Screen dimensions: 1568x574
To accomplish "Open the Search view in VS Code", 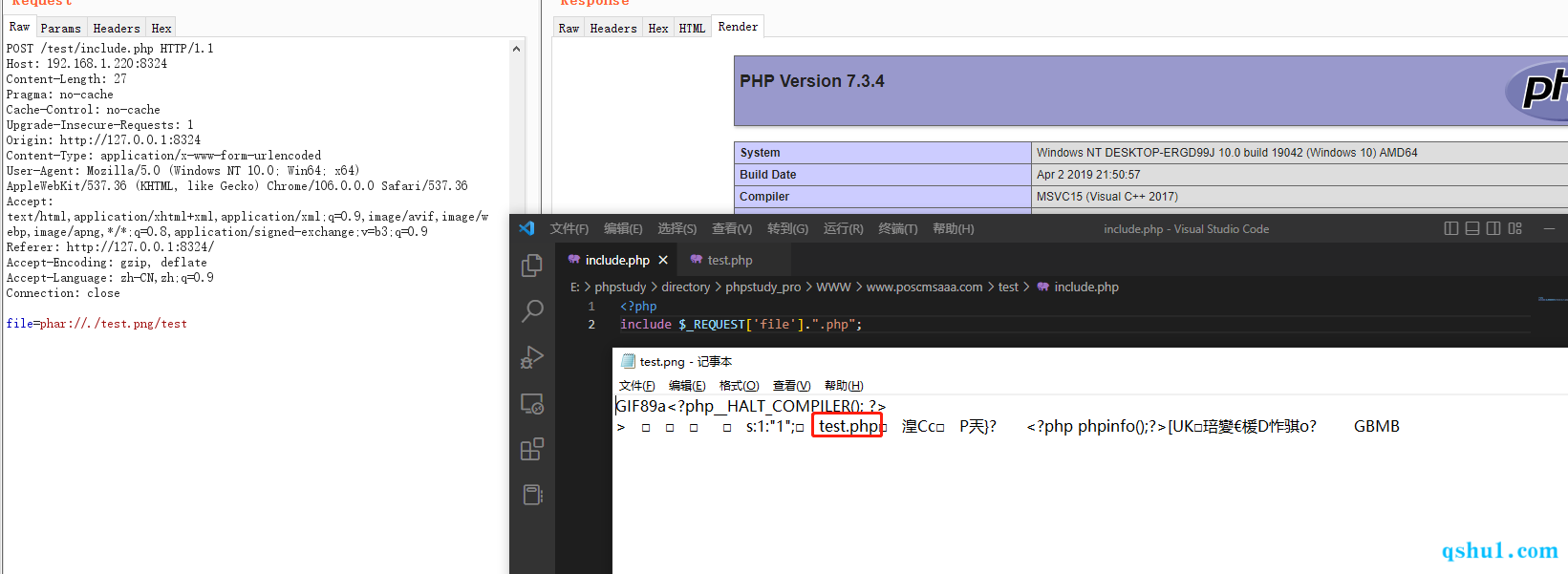I will (x=532, y=310).
